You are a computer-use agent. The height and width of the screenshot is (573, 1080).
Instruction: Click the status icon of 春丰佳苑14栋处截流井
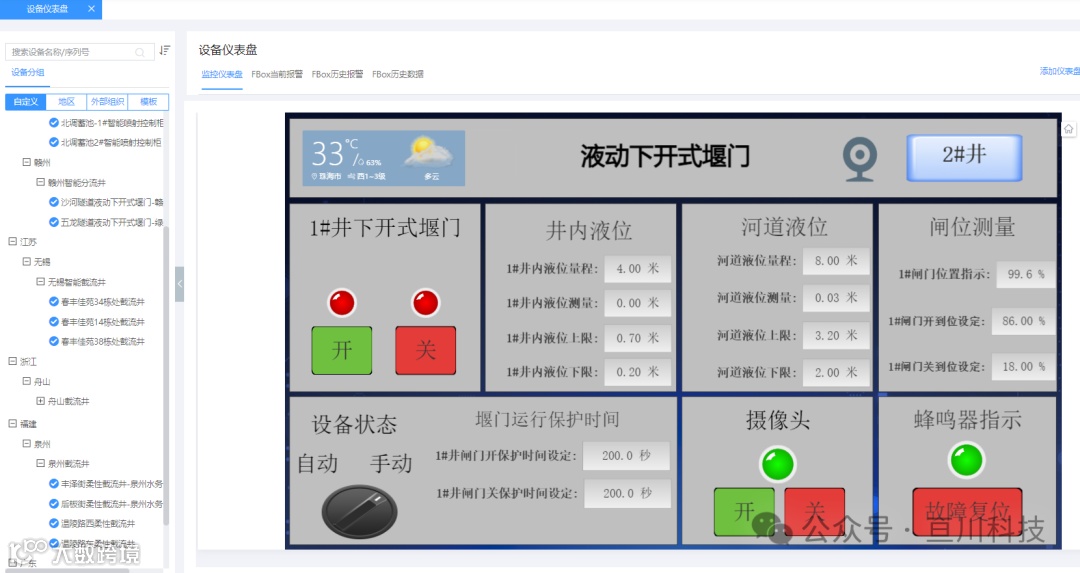click(54, 322)
